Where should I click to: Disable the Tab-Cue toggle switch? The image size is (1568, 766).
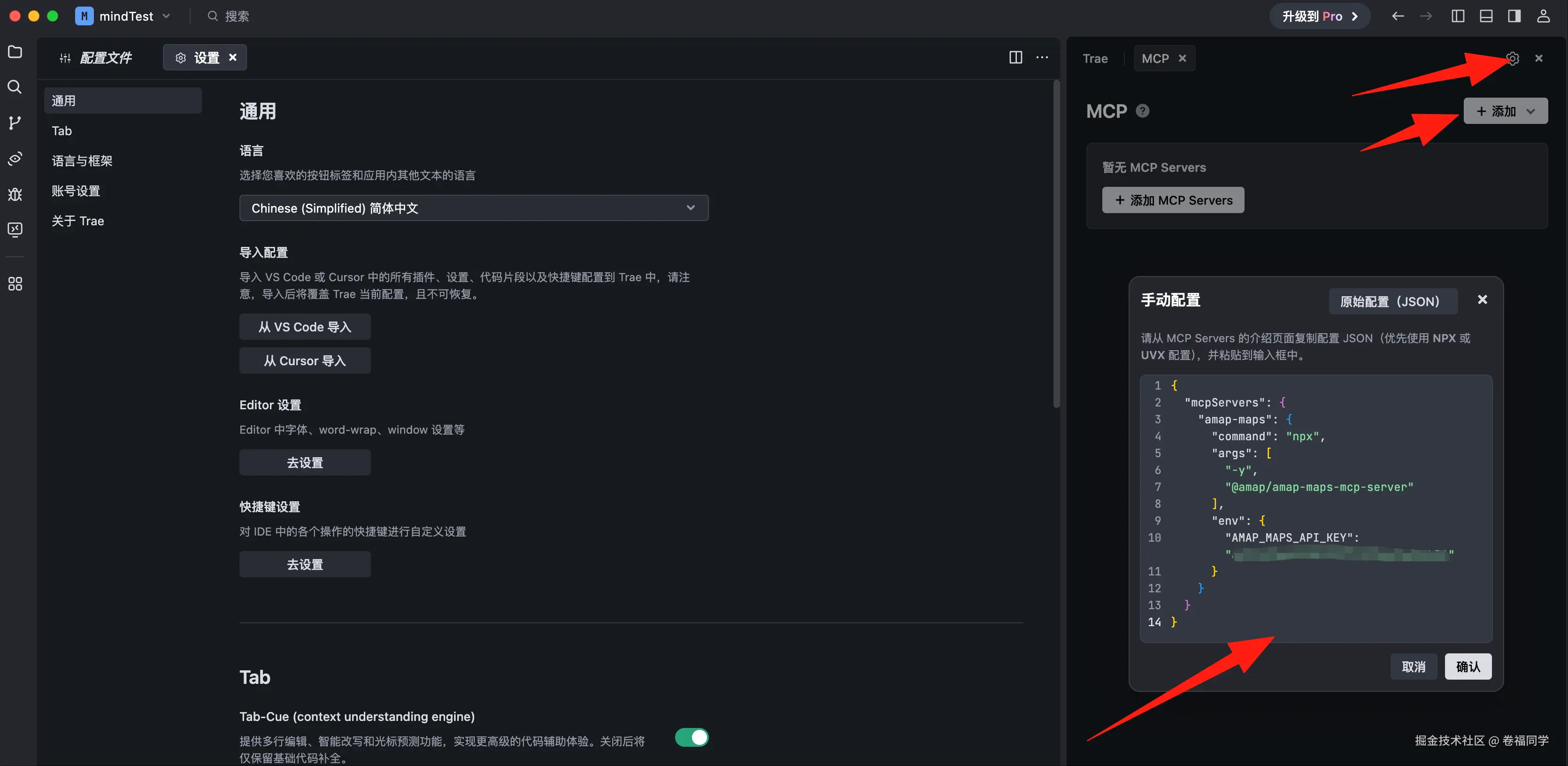pyautogui.click(x=692, y=737)
